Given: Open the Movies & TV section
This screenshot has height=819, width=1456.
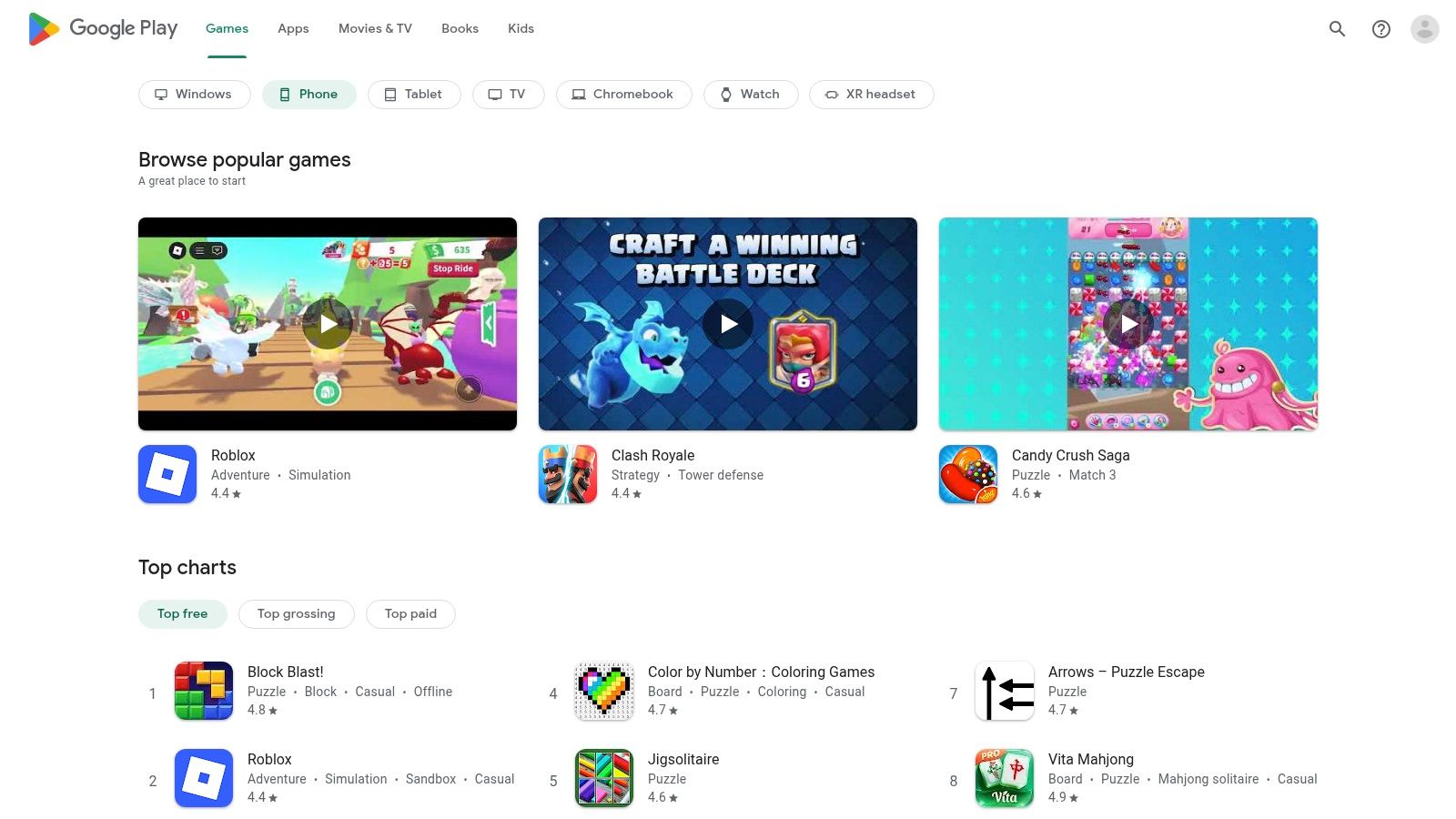Looking at the screenshot, I should 374,28.
